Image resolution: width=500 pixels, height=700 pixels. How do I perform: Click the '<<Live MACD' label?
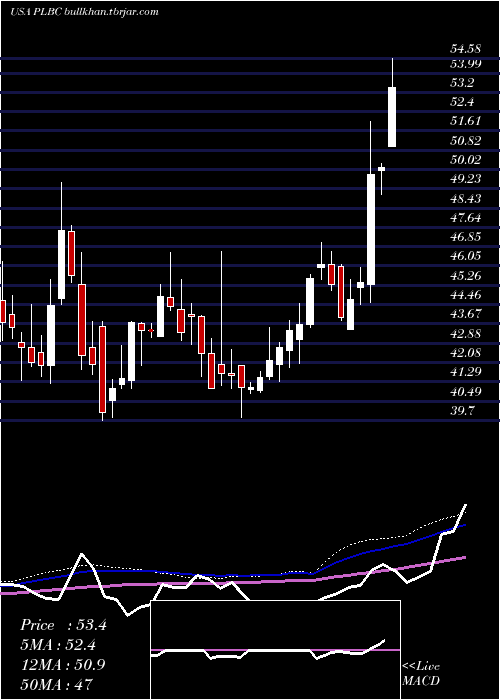click(x=421, y=674)
